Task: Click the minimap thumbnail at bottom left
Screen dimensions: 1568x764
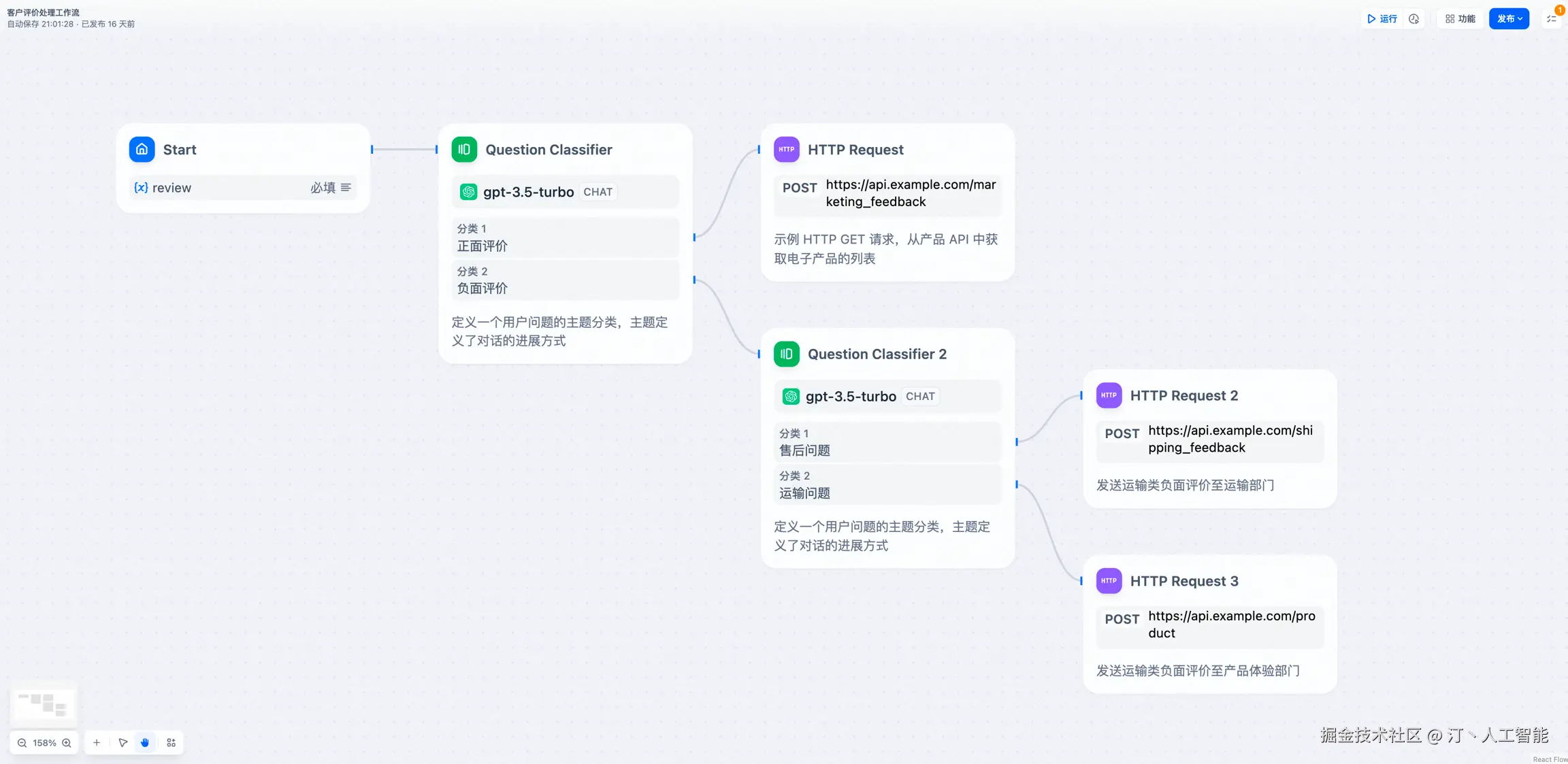Action: coord(44,704)
